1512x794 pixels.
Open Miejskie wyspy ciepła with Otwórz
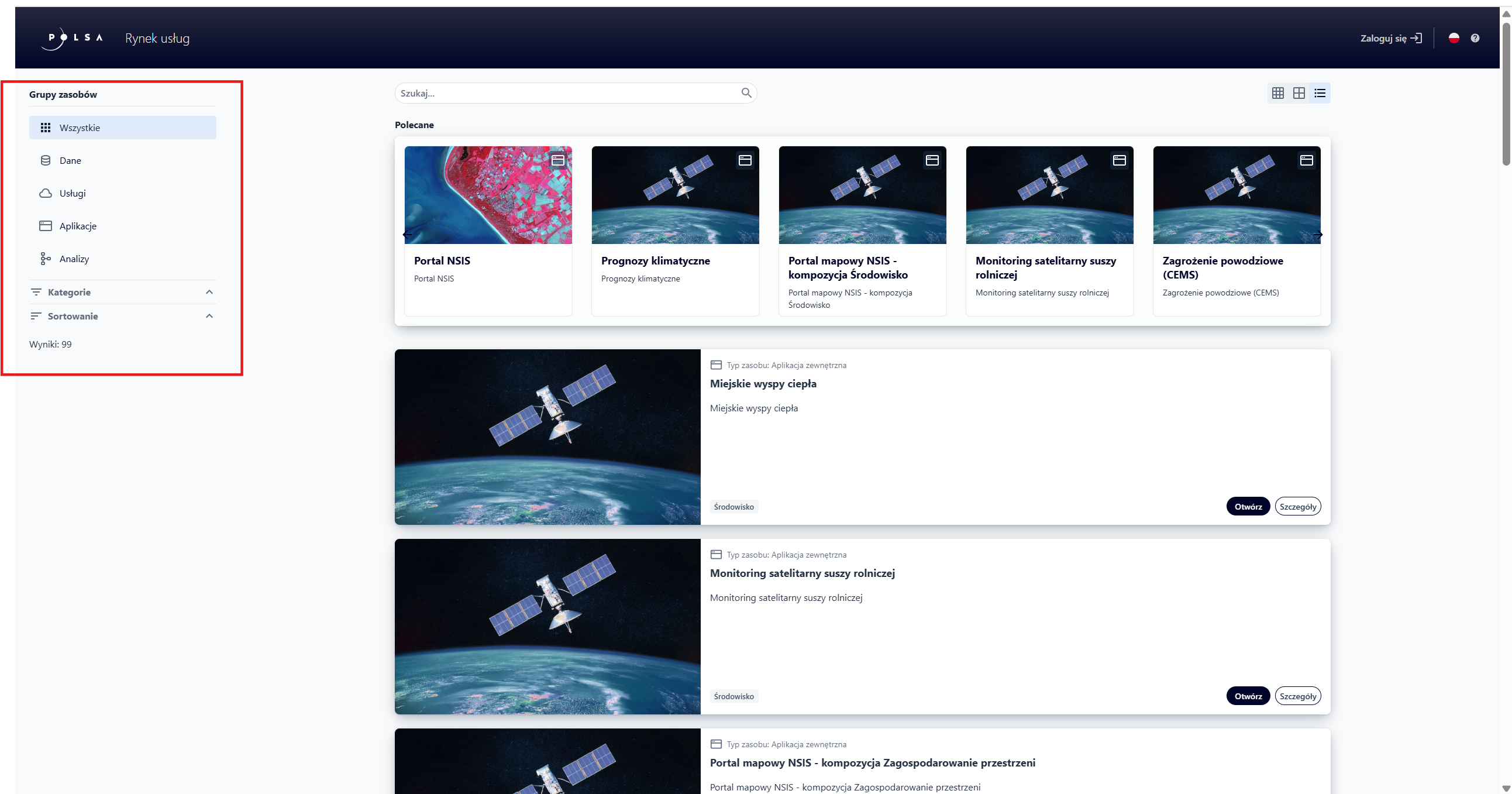pos(1248,506)
